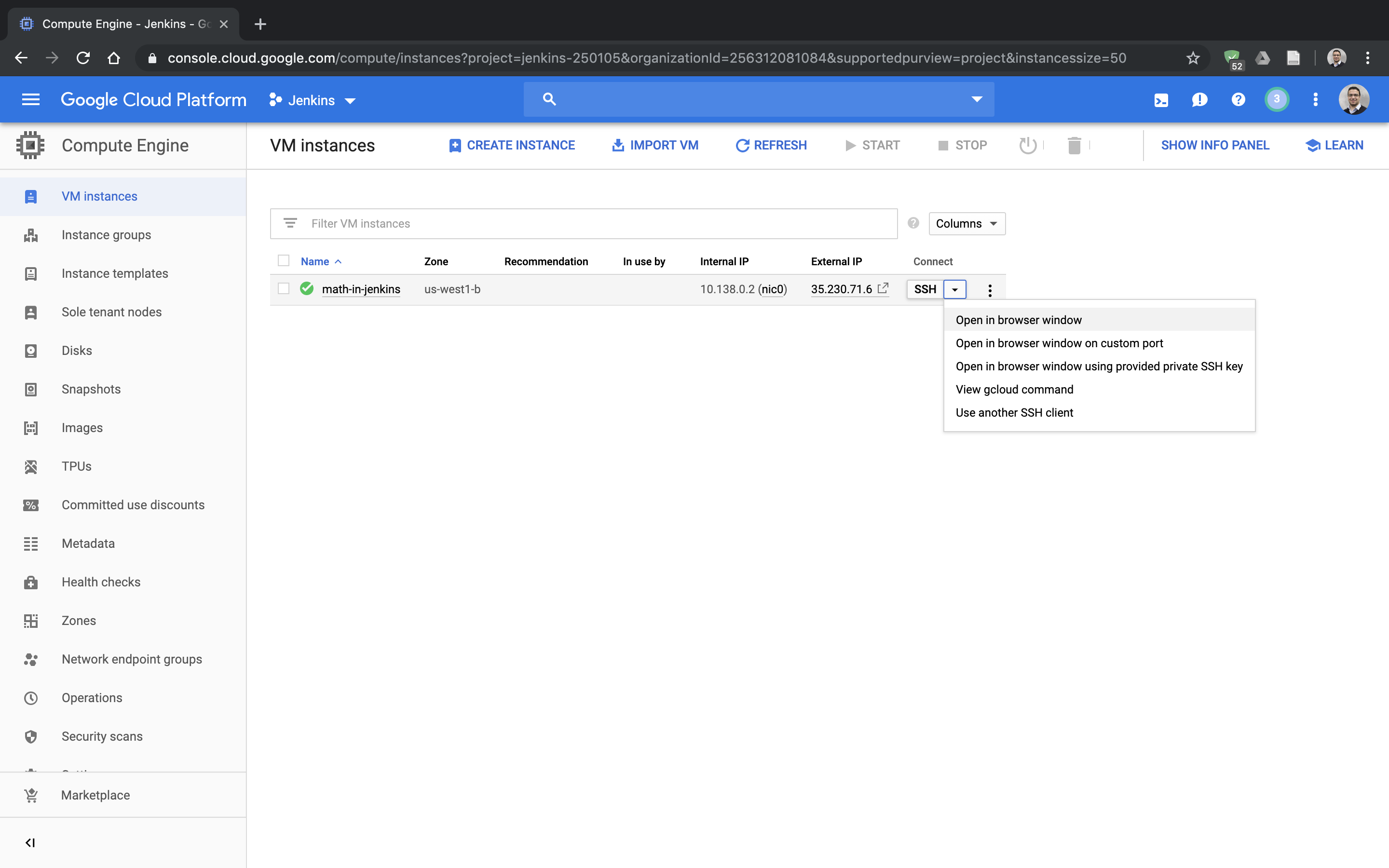The image size is (1389, 868).
Task: Click the help question mark icon
Action: pos(1238,100)
